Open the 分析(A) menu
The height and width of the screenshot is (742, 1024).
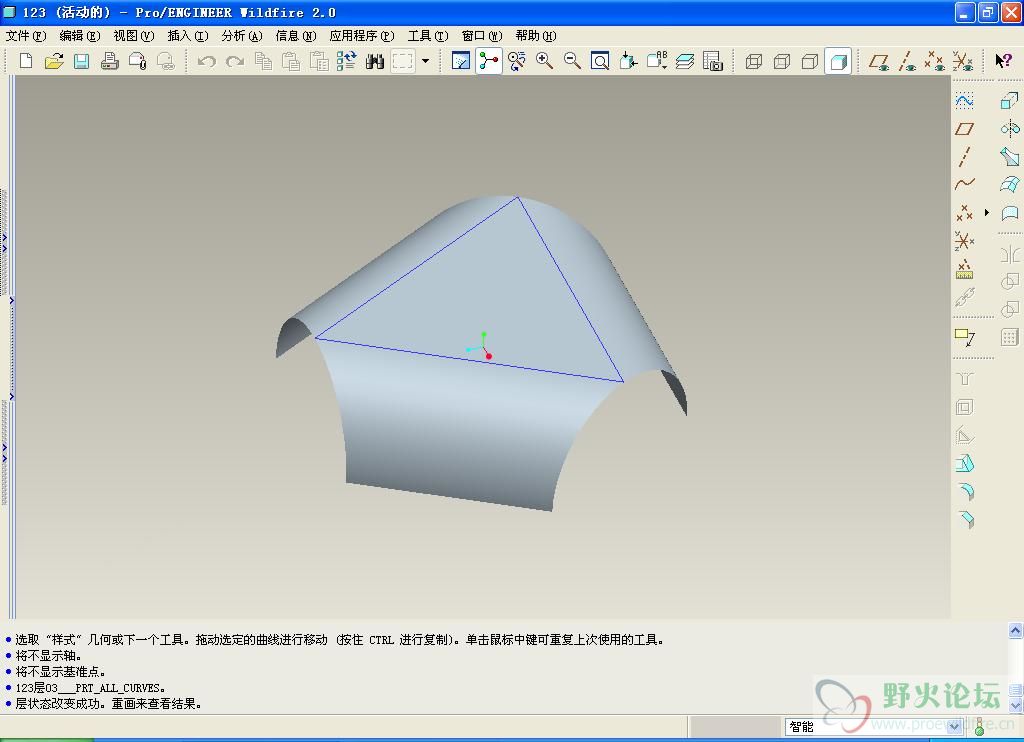[x=242, y=36]
